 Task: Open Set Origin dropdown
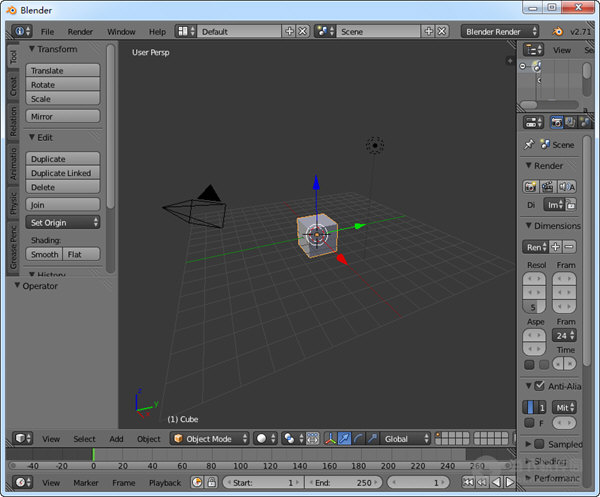[x=63, y=222]
